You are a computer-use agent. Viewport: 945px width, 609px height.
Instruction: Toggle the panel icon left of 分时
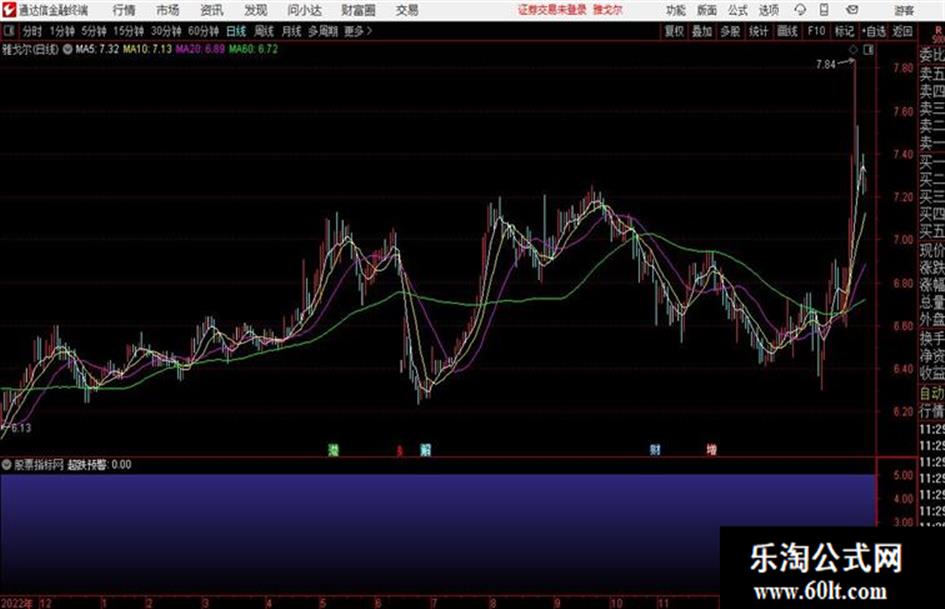point(9,31)
